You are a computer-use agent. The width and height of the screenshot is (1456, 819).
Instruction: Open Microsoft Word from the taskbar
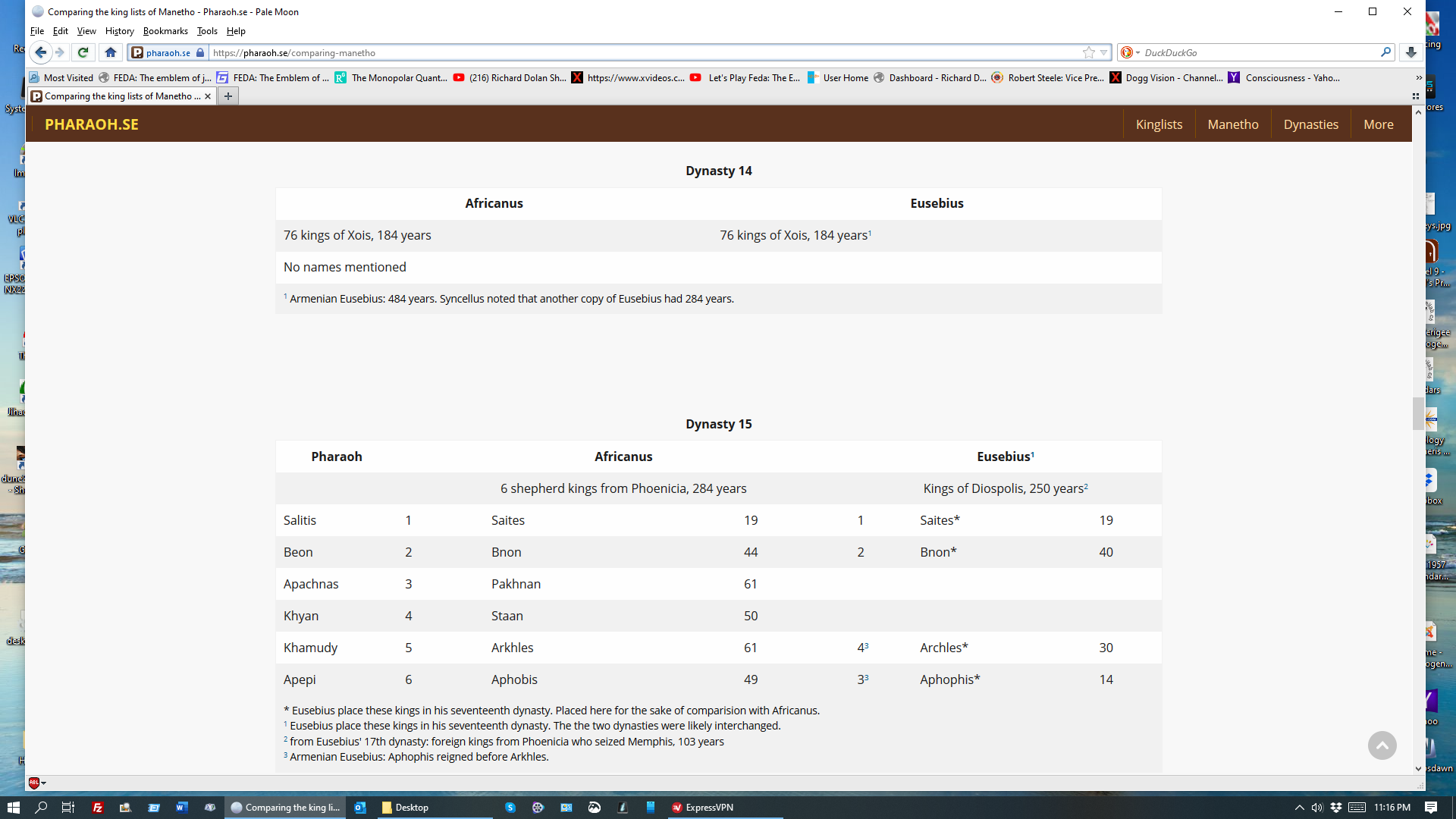click(x=181, y=807)
